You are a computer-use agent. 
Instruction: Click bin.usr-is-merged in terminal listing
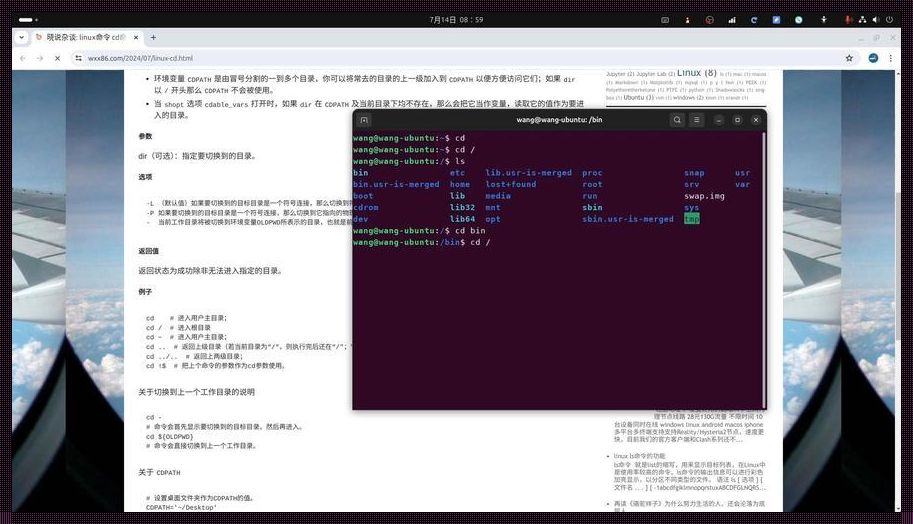(x=397, y=185)
